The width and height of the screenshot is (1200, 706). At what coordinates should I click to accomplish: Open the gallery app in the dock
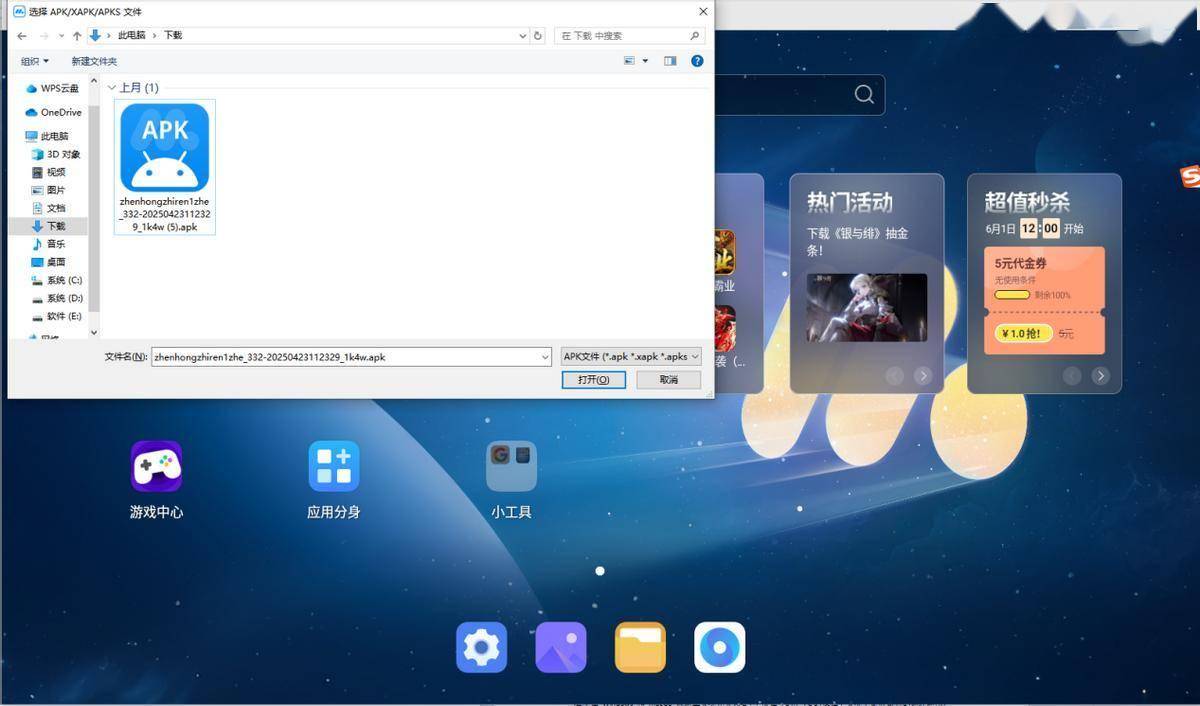[x=560, y=647]
